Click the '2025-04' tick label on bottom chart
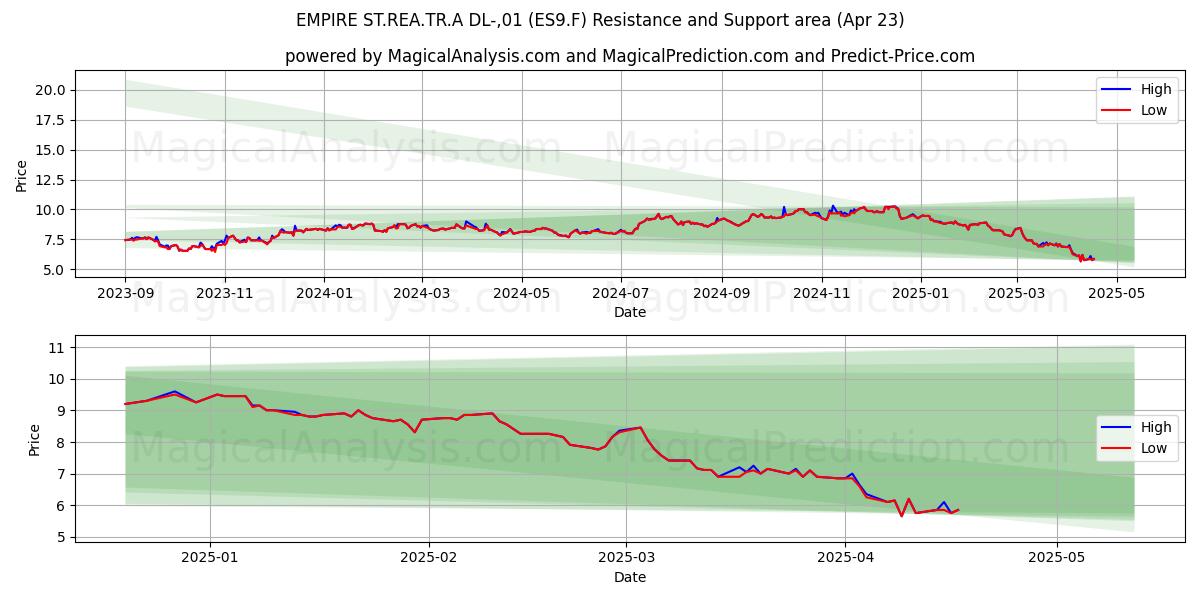1200x600 pixels. [x=846, y=558]
